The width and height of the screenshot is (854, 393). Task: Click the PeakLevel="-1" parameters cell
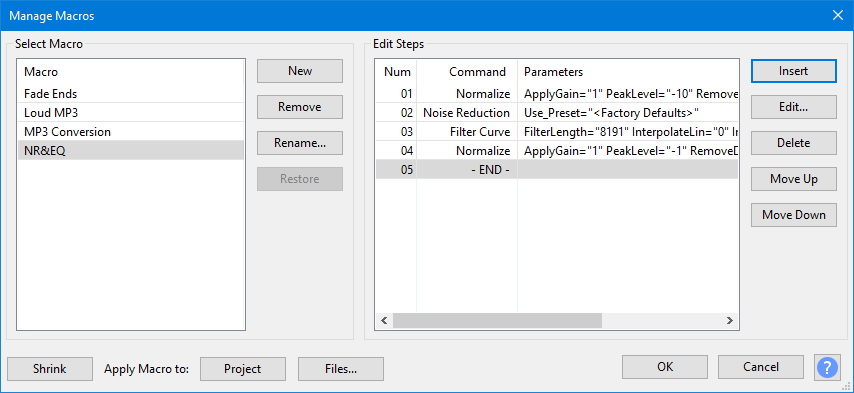pyautogui.click(x=628, y=151)
